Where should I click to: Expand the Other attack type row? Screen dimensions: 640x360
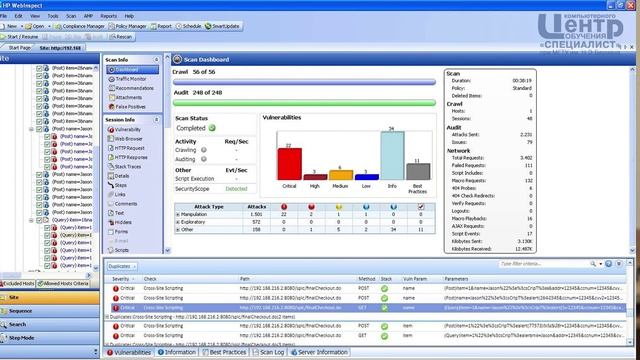178,230
